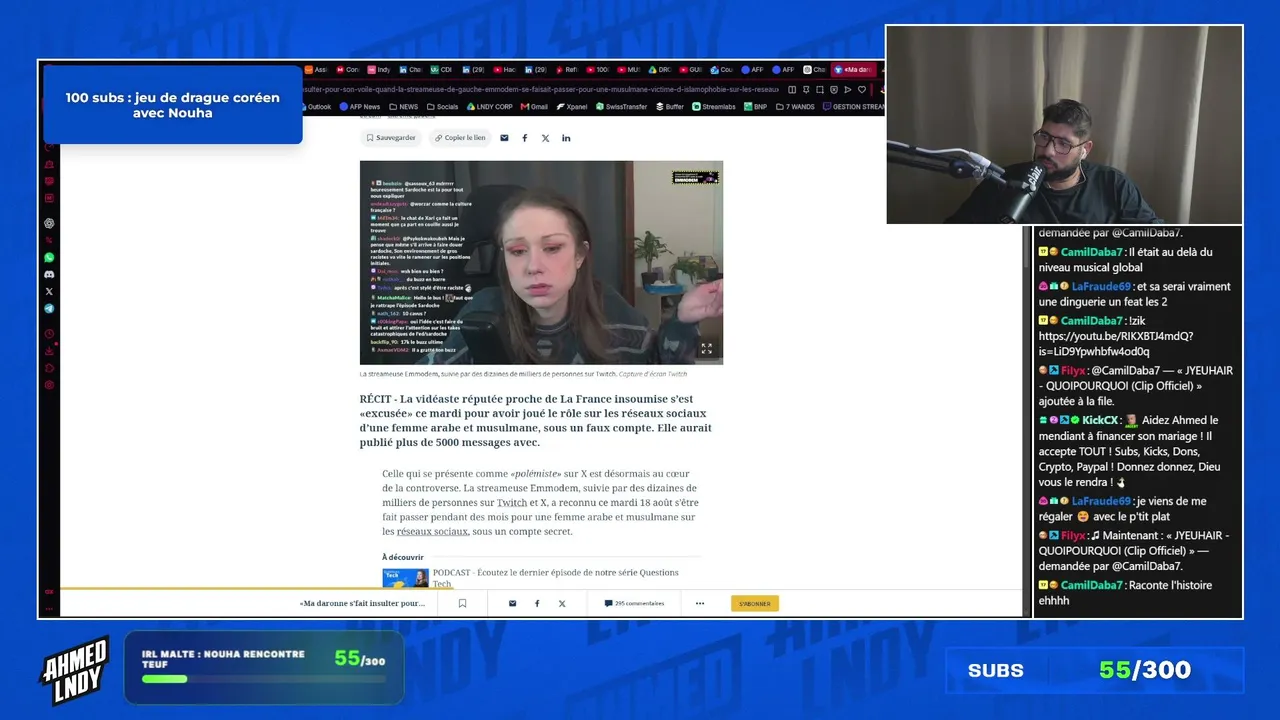Open the 295 commentaires section
The height and width of the screenshot is (720, 1280).
coord(634,603)
